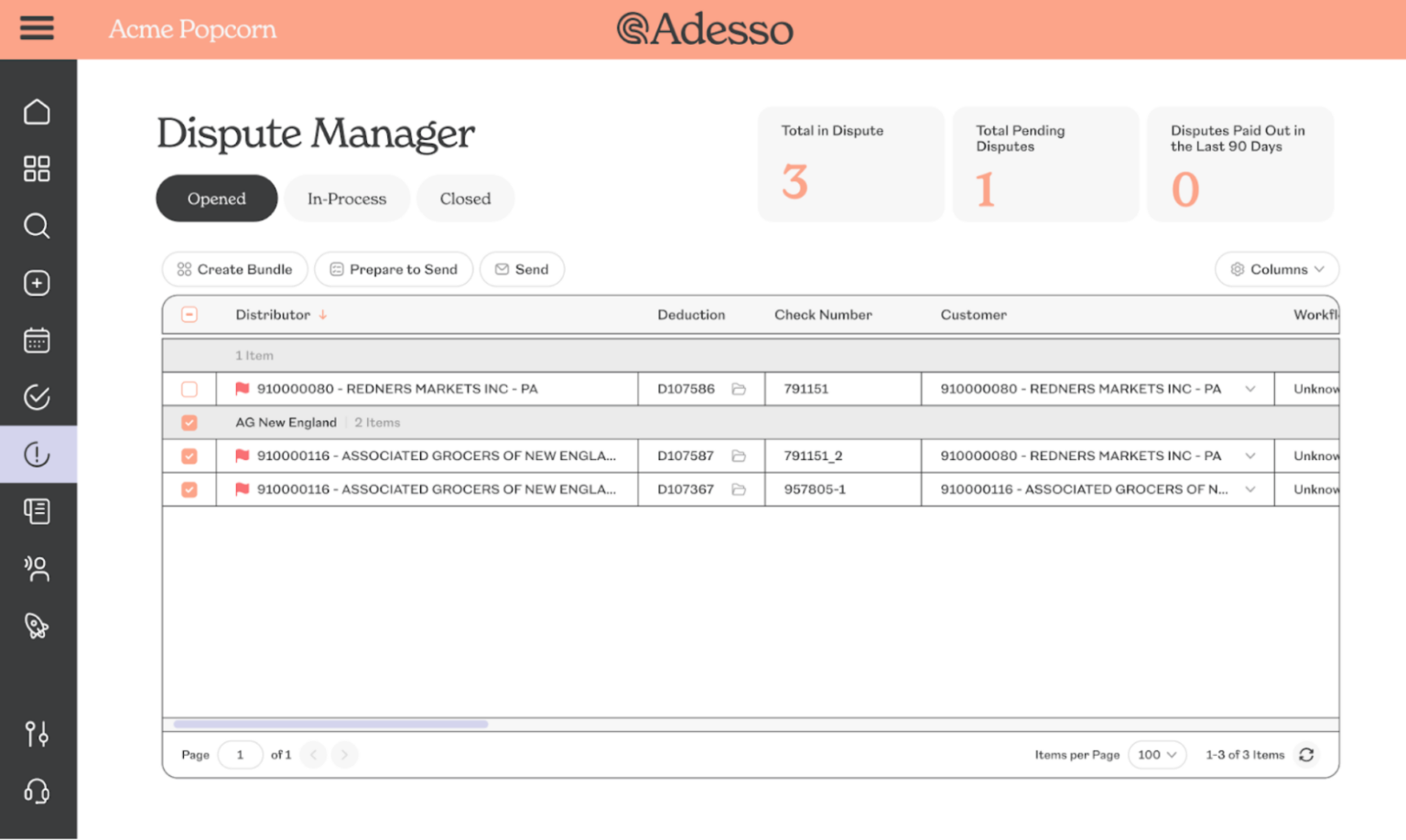Click the Customer column header
The width and height of the screenshot is (1406, 840).
pyautogui.click(x=973, y=315)
